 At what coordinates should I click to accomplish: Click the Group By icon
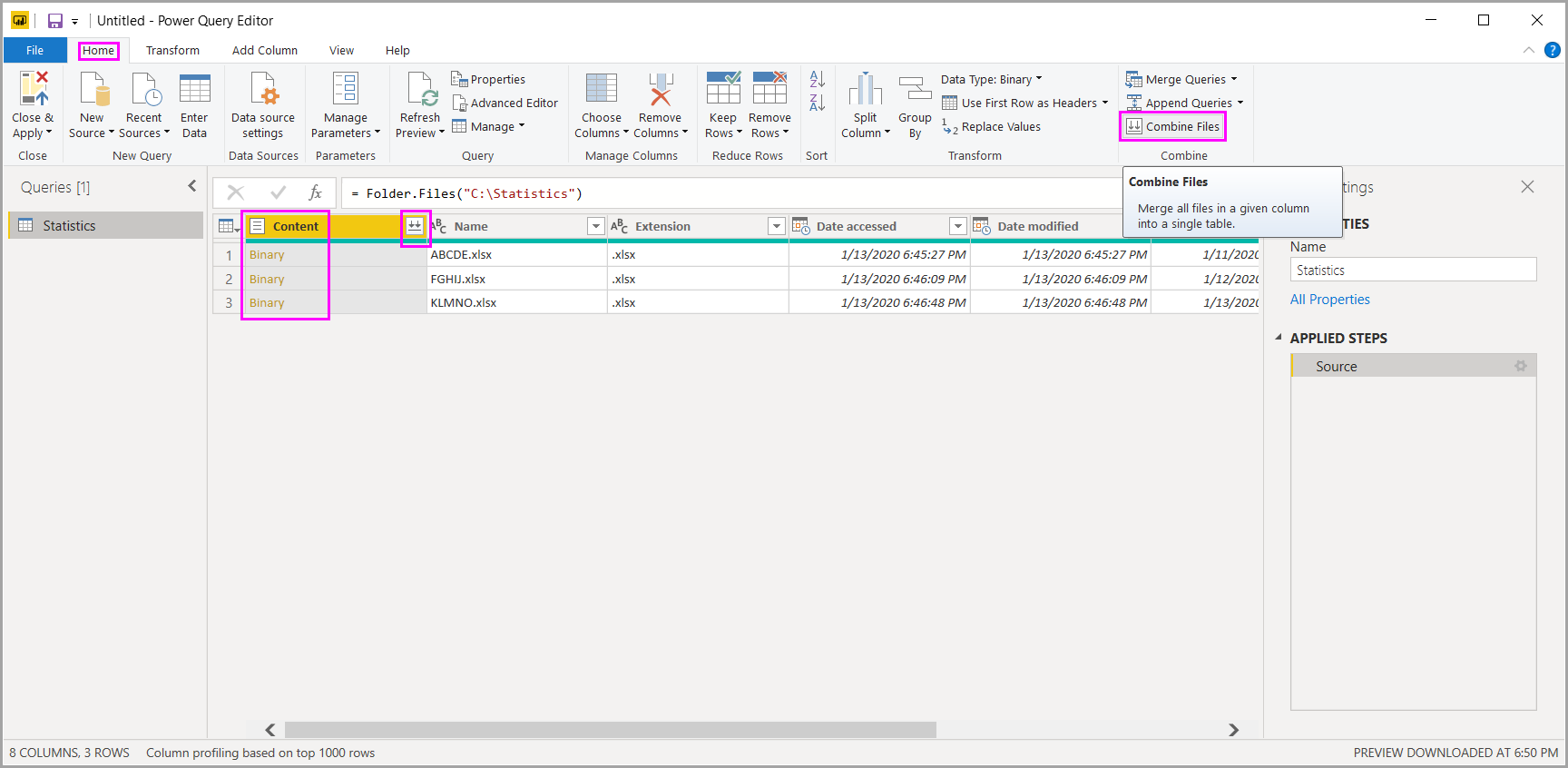916,89
